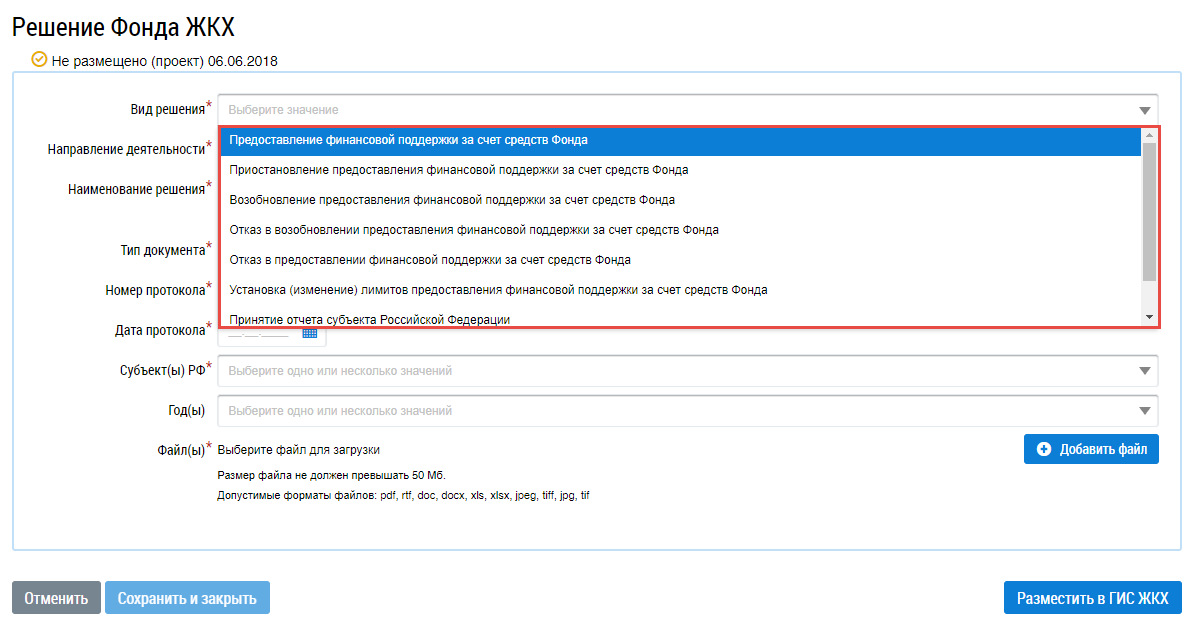Open the Субъект(ы) РФ dropdown

point(687,371)
